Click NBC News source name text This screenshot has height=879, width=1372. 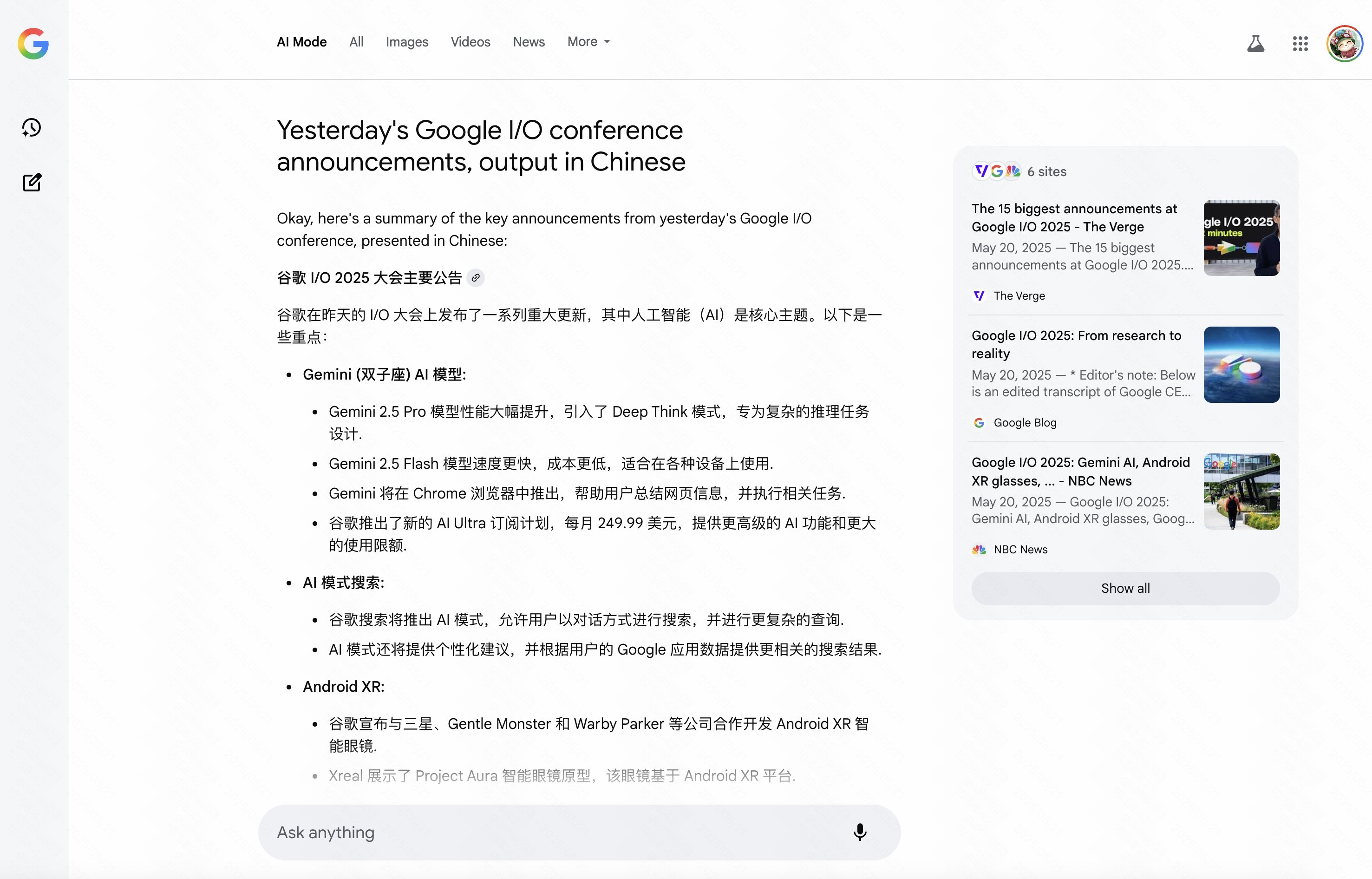click(1020, 550)
